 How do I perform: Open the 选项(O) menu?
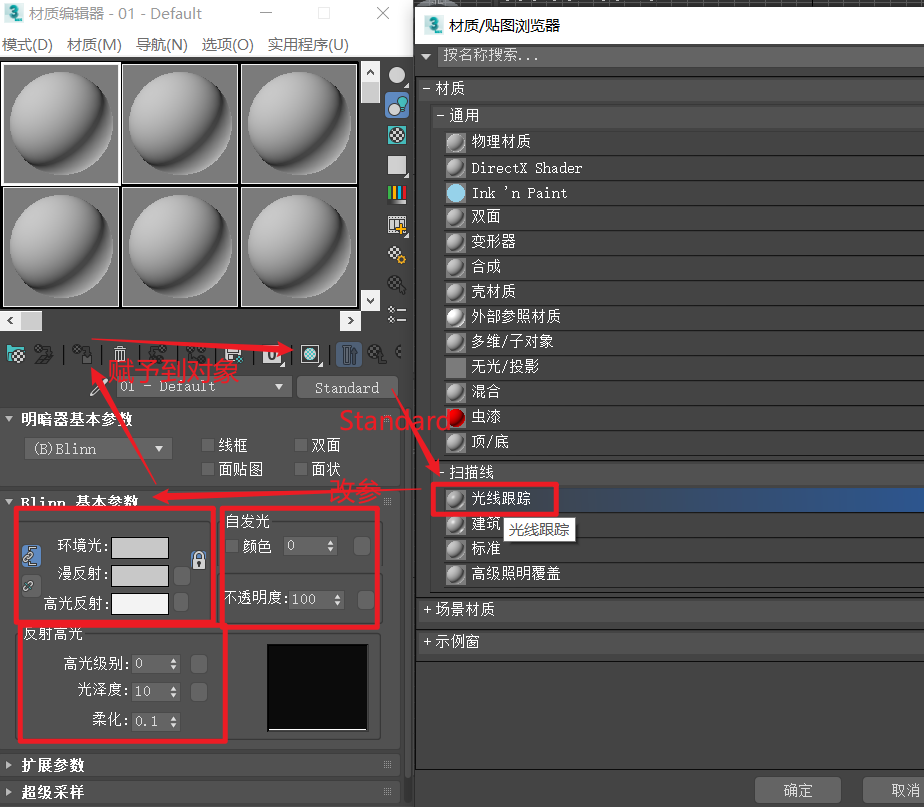[227, 44]
